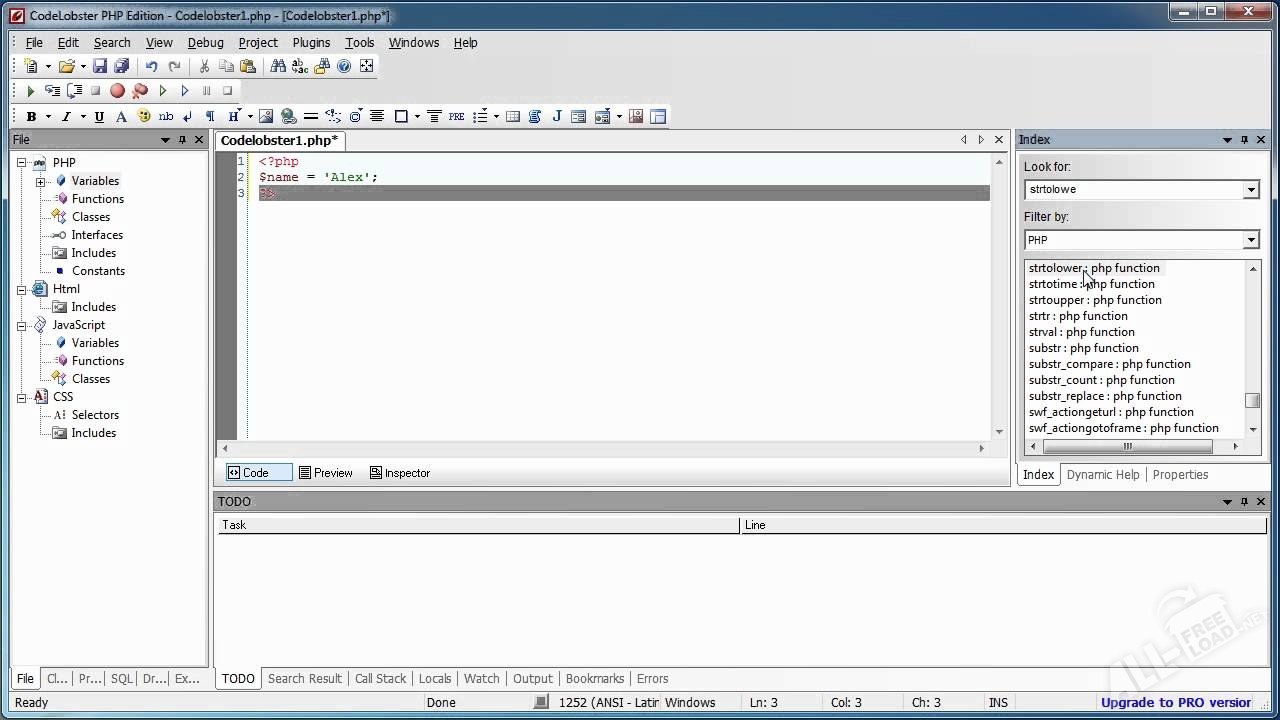Click the underline U formatting icon
The height and width of the screenshot is (720, 1280).
click(99, 117)
